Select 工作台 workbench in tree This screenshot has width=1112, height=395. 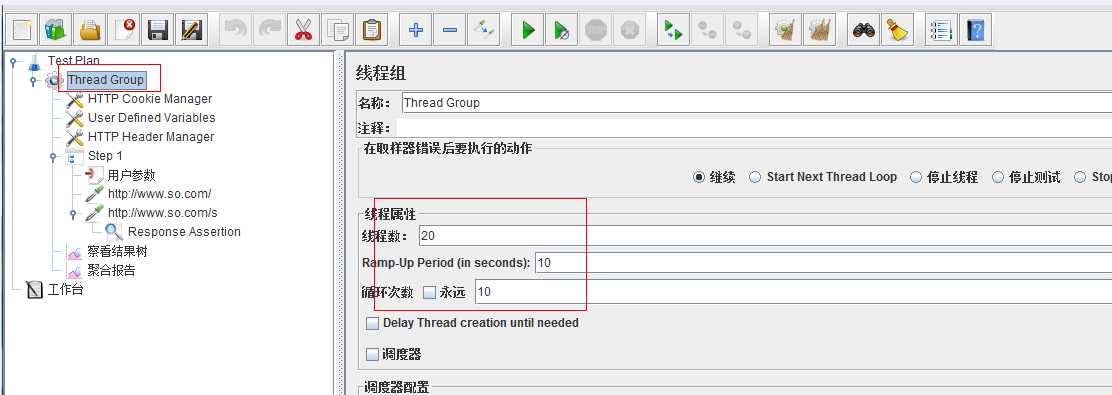pos(65,289)
